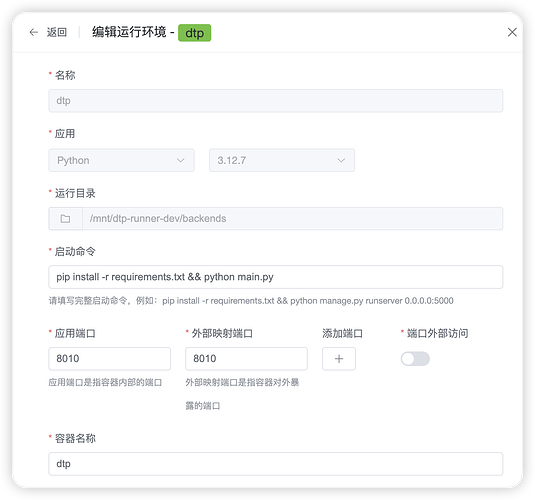Click the green dtp tag badge
535x500 pixels.
point(194,33)
